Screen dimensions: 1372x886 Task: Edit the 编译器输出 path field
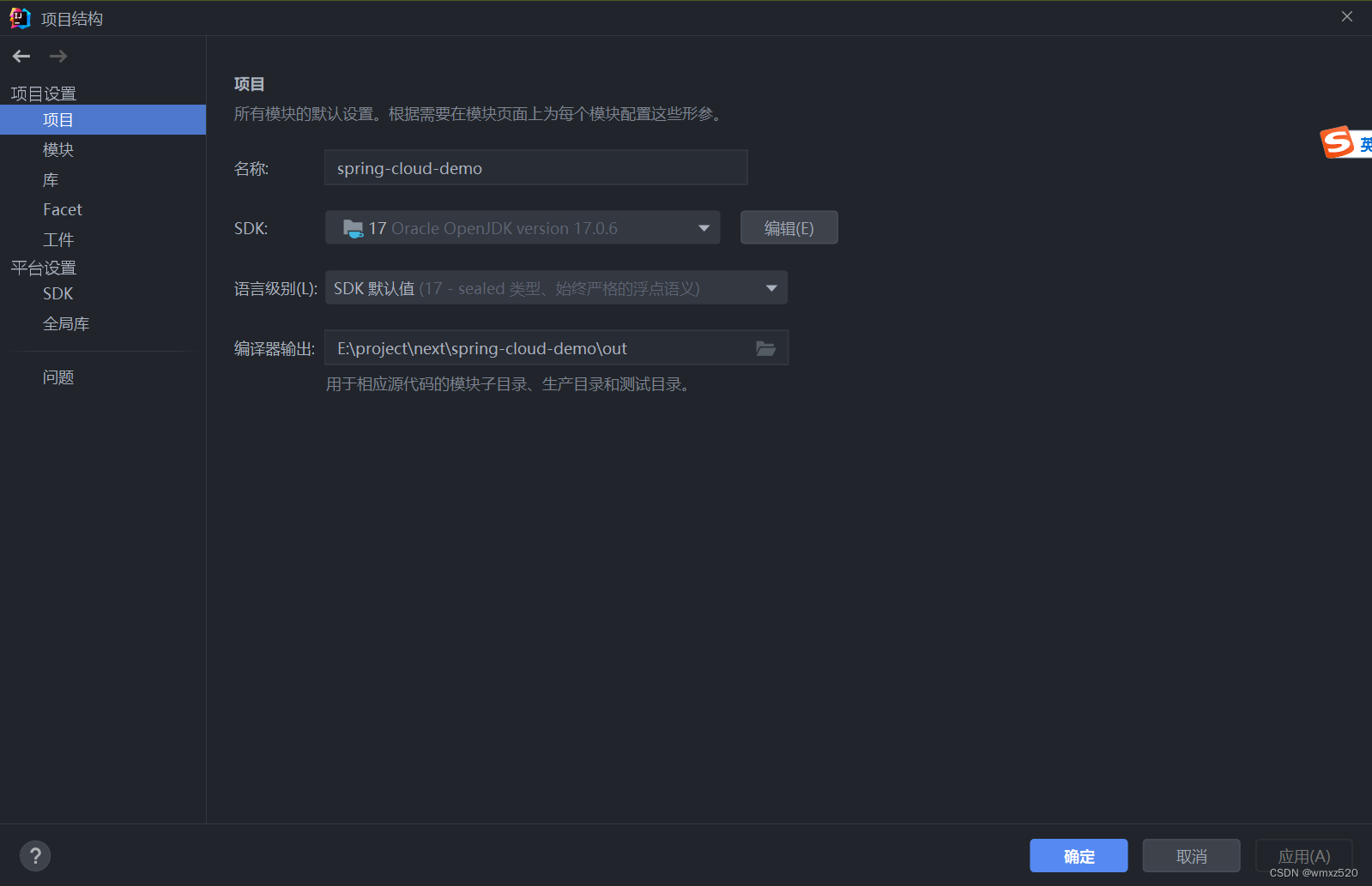tap(556, 348)
